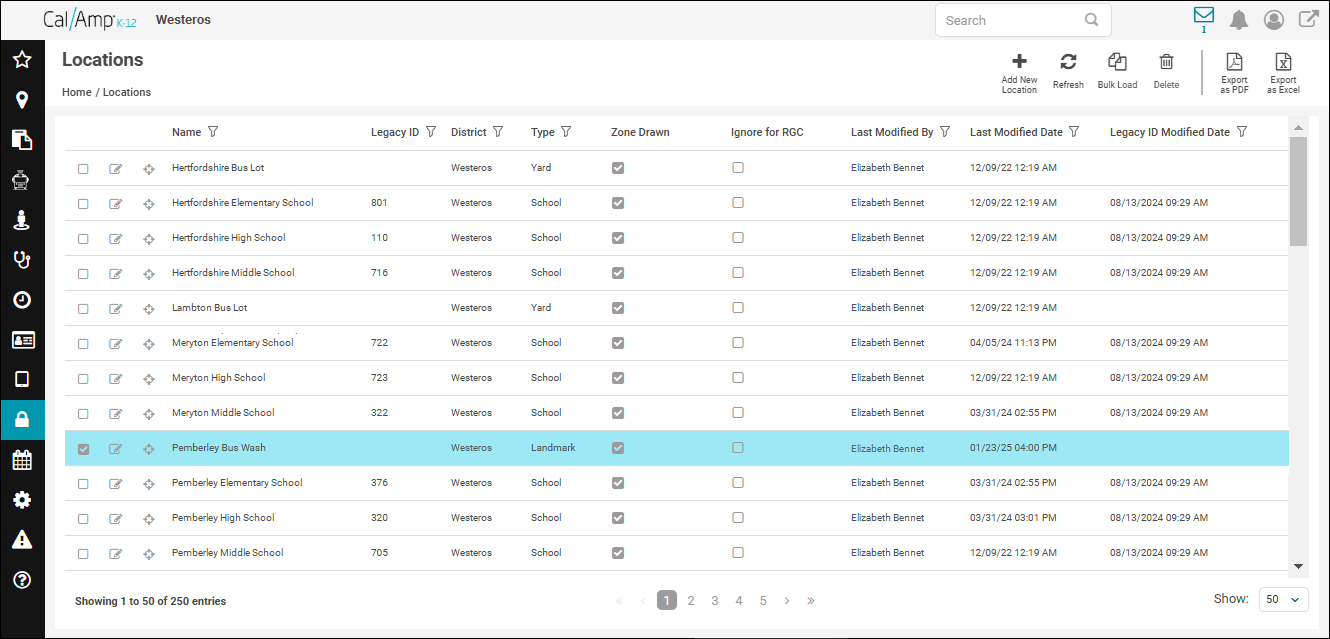1330x639 pixels.
Task: Go to page 2
Action: (691, 600)
